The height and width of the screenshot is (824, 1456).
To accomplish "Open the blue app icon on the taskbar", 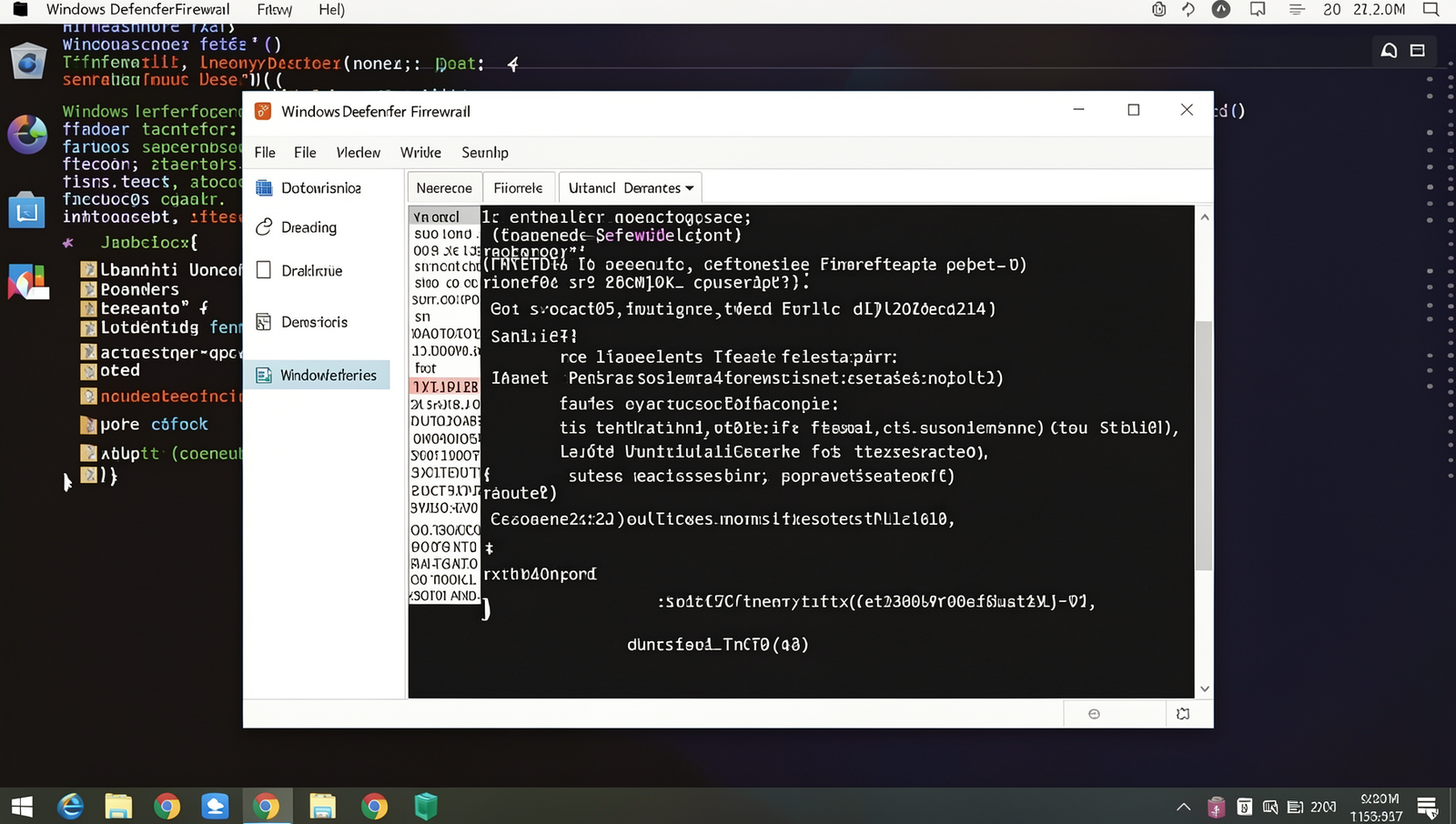I will coord(215,807).
